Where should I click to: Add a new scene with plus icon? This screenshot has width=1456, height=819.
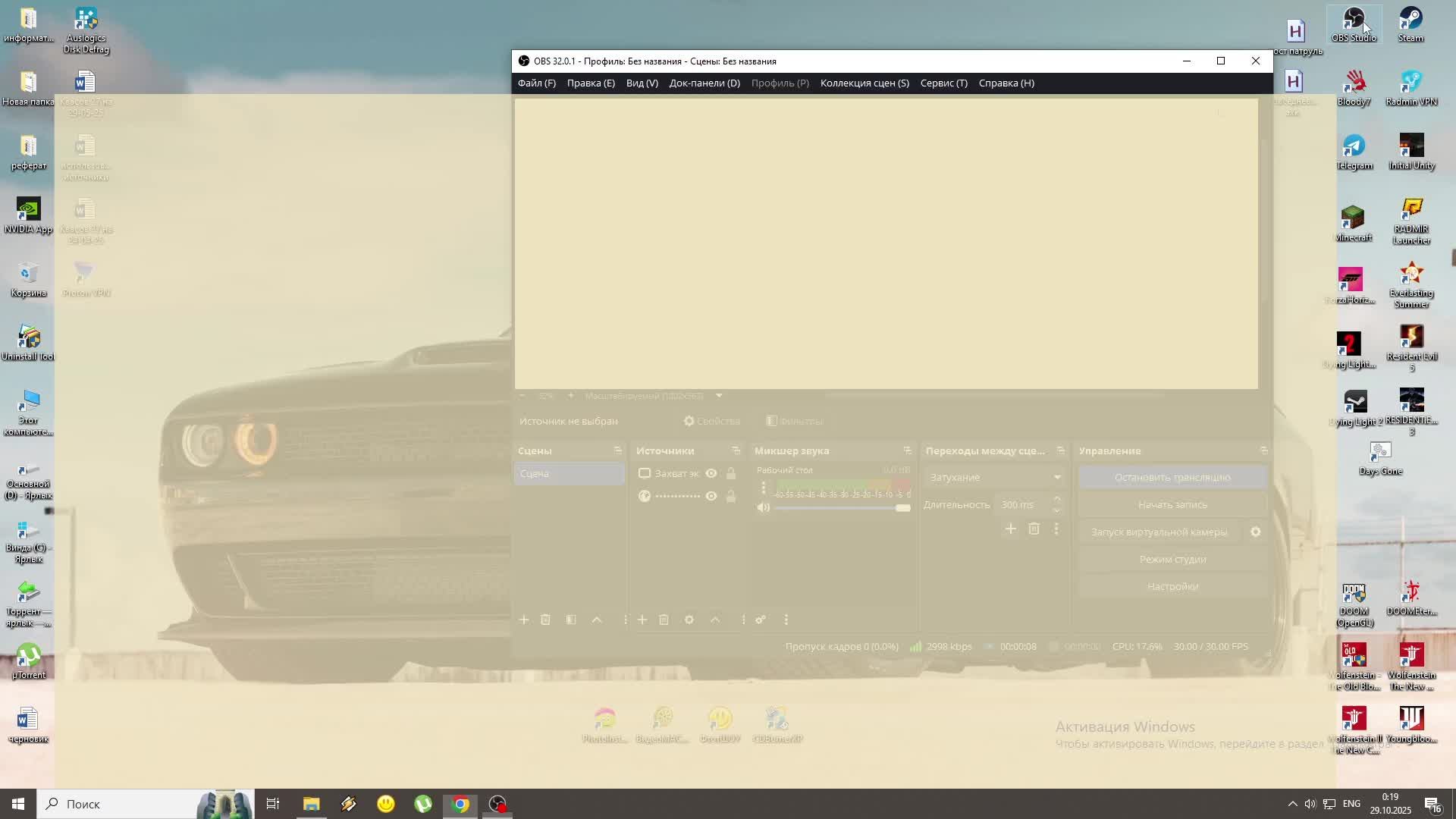[x=524, y=620]
